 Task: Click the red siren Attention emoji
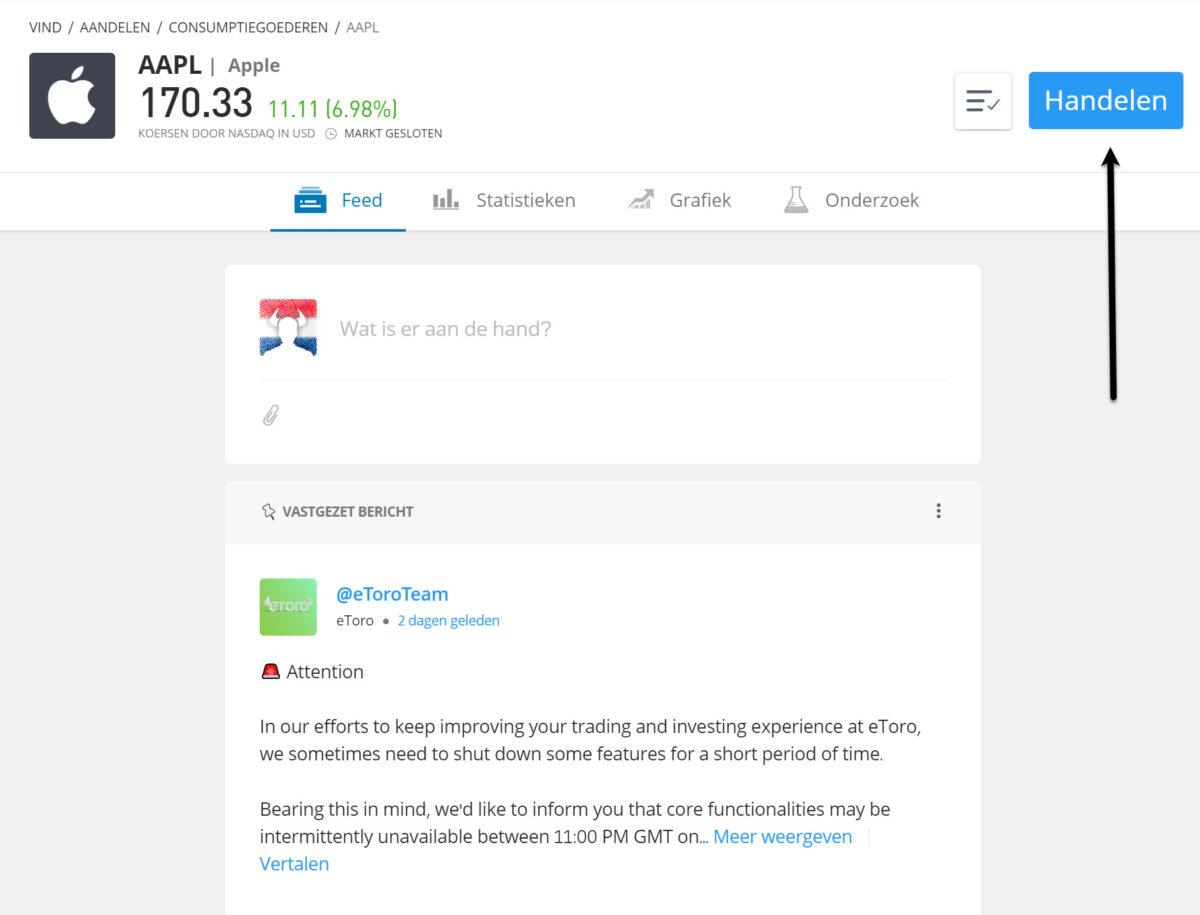(x=270, y=672)
